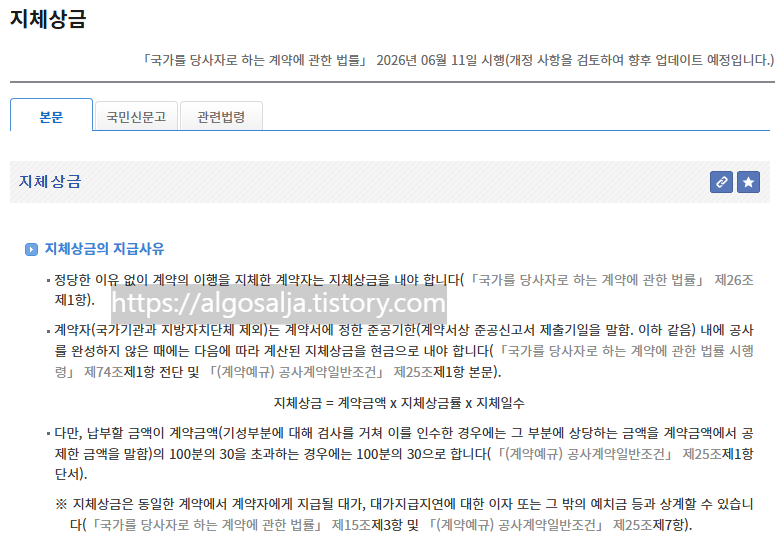Open the 공사계약일반조건 link before 제25조제7항
This screenshot has height=549, width=775.
(x=514, y=524)
